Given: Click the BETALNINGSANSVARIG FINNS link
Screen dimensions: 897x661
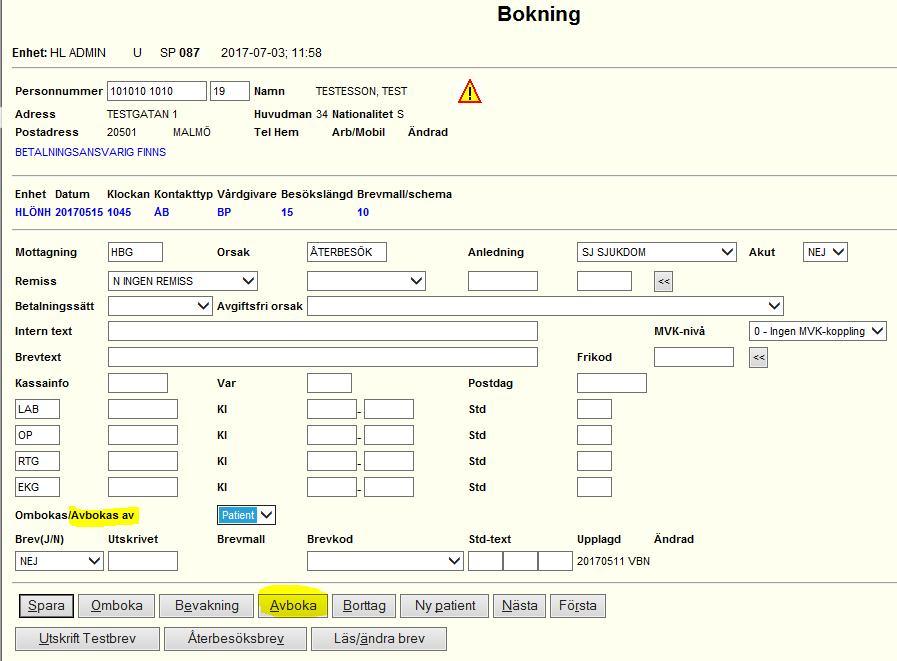Looking at the screenshot, I should (90, 152).
